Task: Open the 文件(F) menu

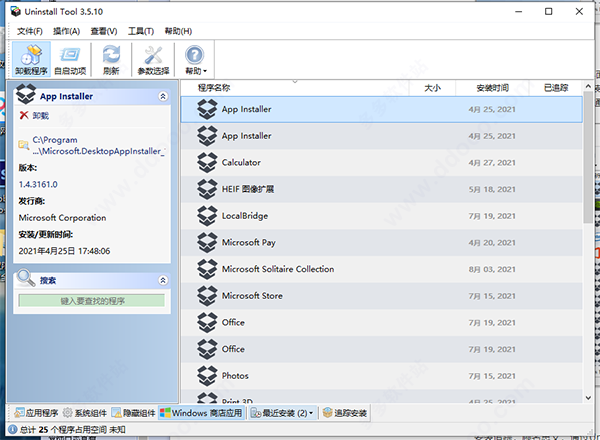Action: click(x=30, y=31)
